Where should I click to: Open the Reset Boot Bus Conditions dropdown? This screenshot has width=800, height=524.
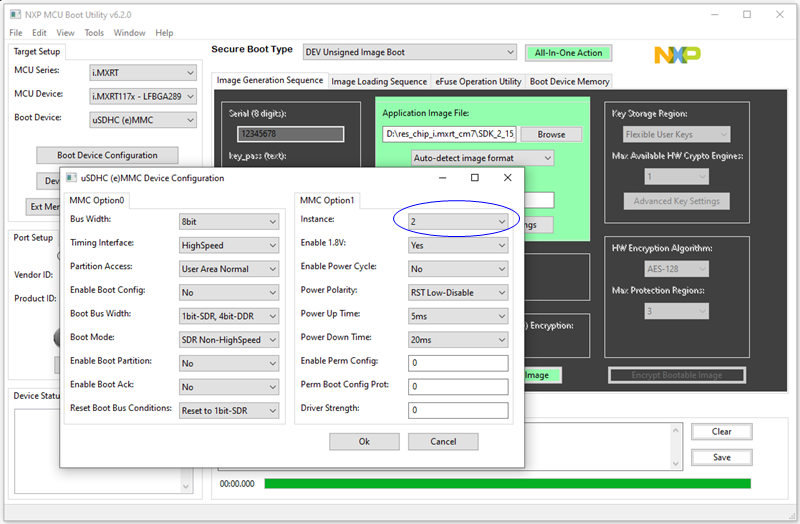point(229,411)
